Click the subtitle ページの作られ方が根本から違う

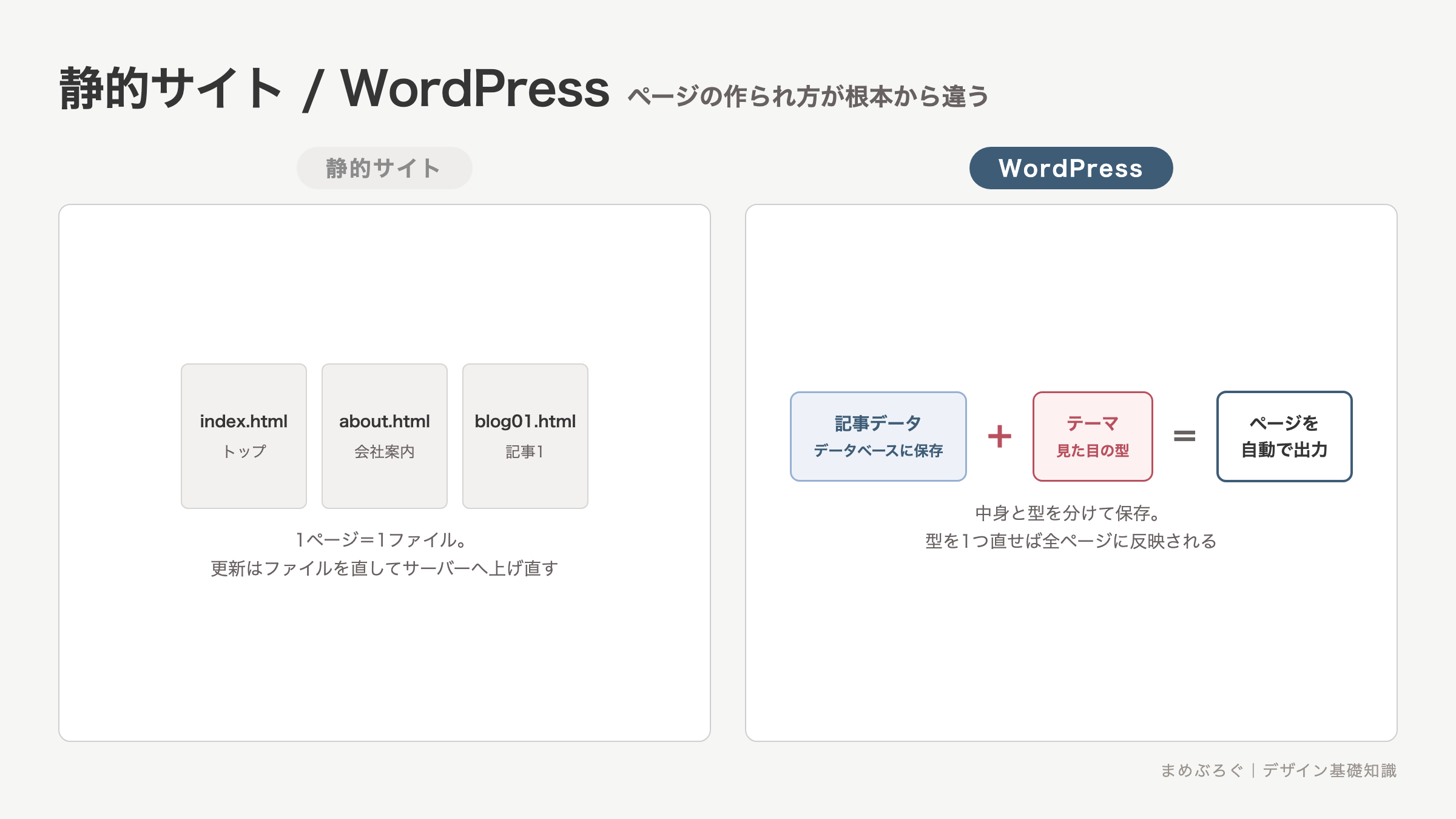(x=808, y=96)
